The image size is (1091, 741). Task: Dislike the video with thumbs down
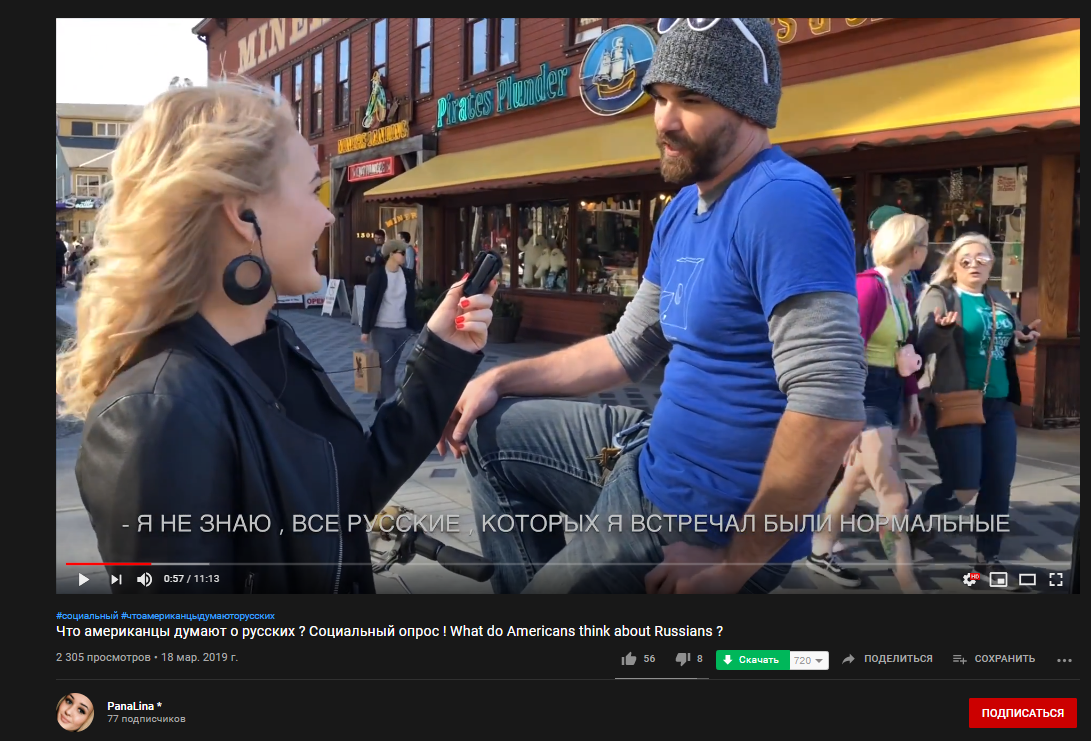tap(683, 658)
